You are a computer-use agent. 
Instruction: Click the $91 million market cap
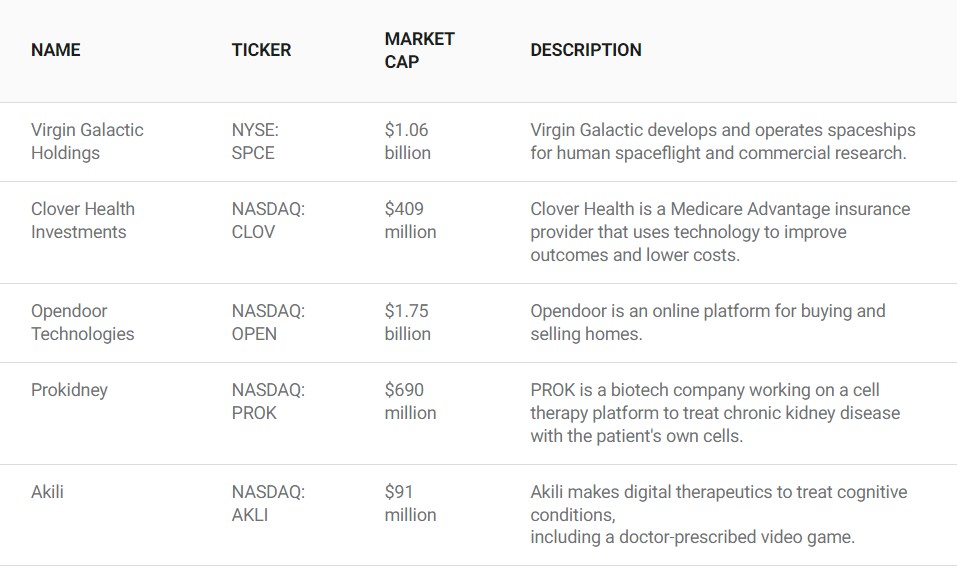[410, 503]
